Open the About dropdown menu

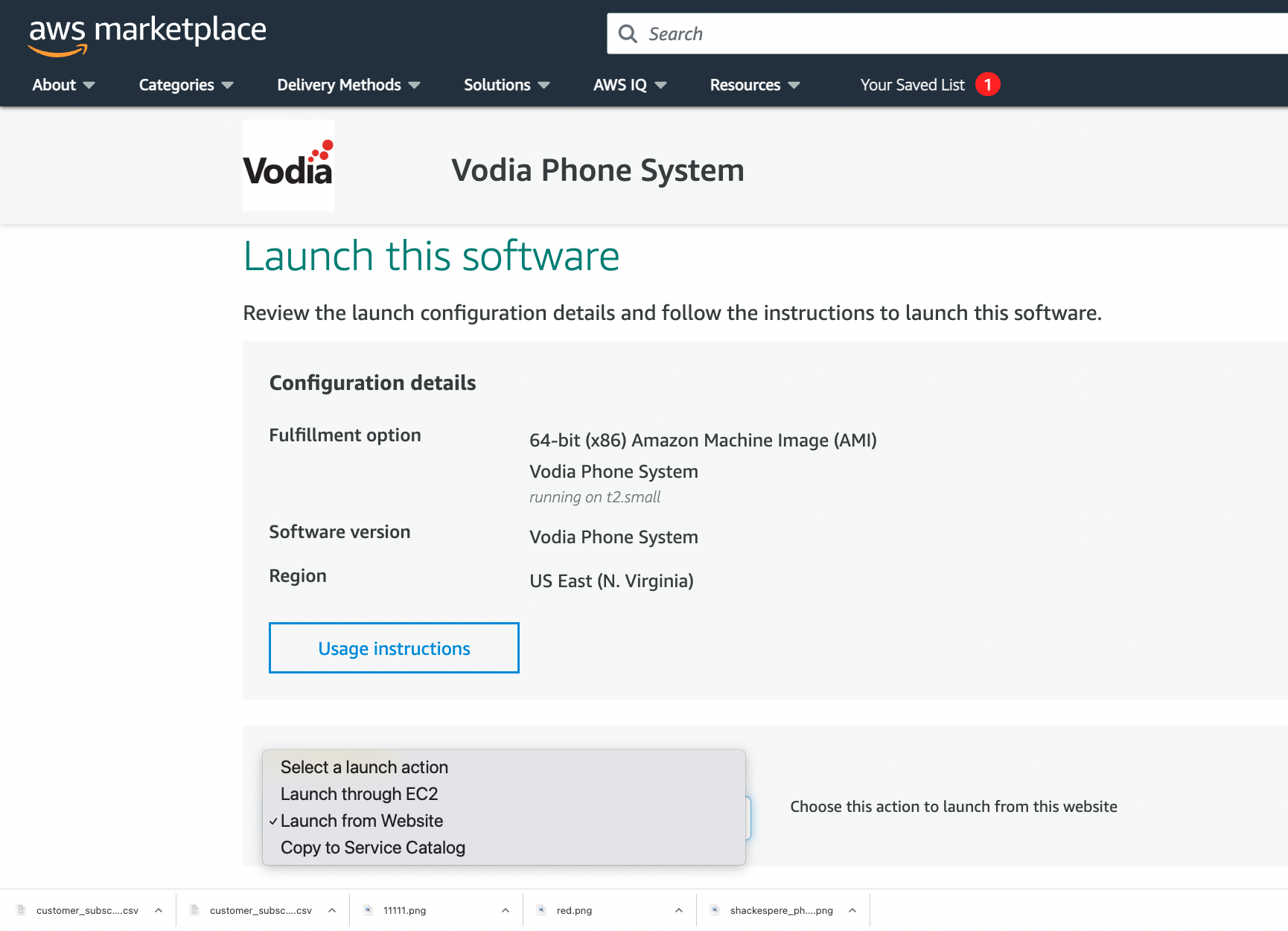[x=63, y=85]
